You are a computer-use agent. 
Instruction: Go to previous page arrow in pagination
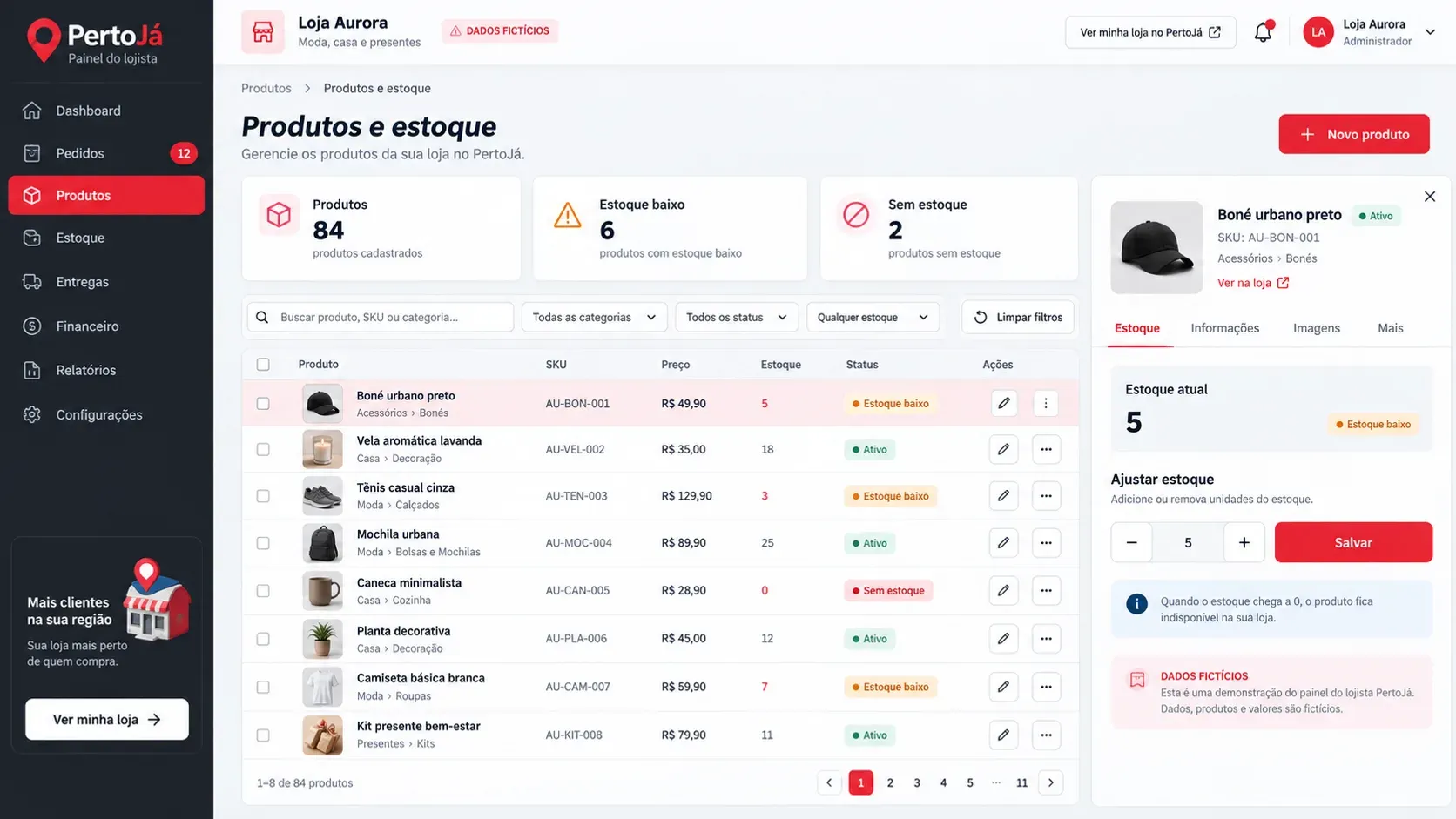829,782
